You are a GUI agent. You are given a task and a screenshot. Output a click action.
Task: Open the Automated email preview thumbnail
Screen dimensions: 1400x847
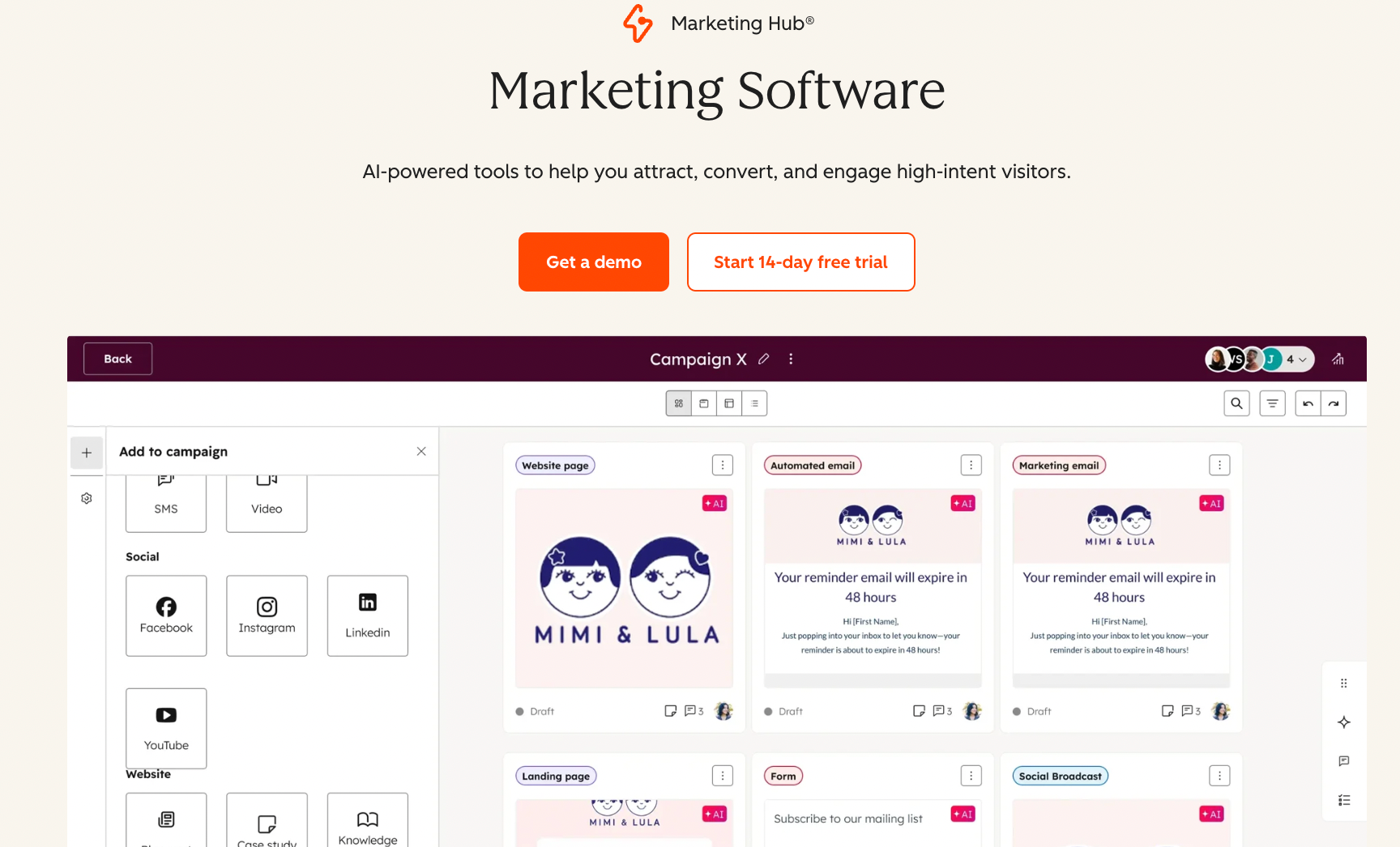(873, 588)
